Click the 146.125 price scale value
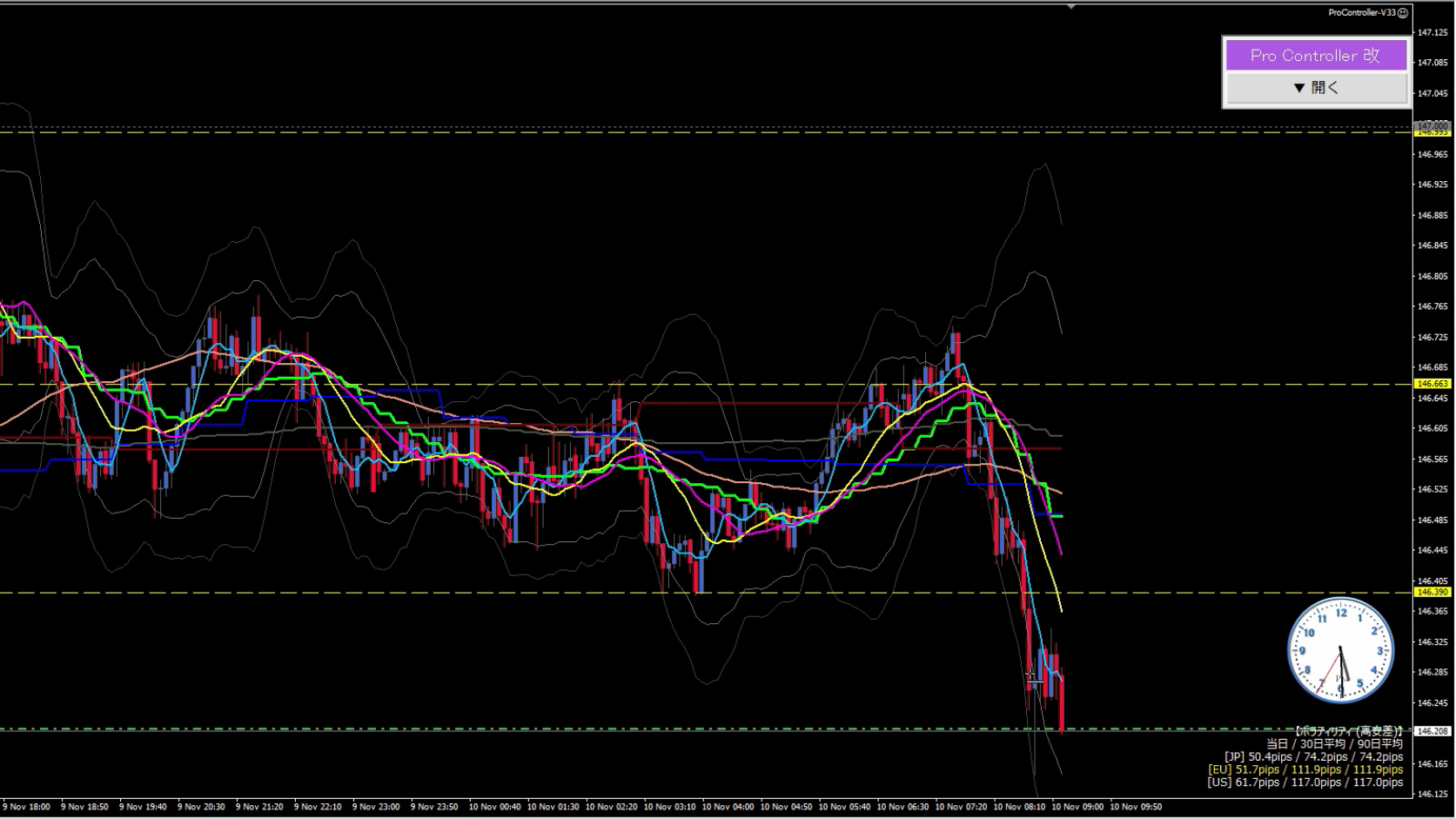Screen dimensions: 1456x819 tap(1433, 794)
